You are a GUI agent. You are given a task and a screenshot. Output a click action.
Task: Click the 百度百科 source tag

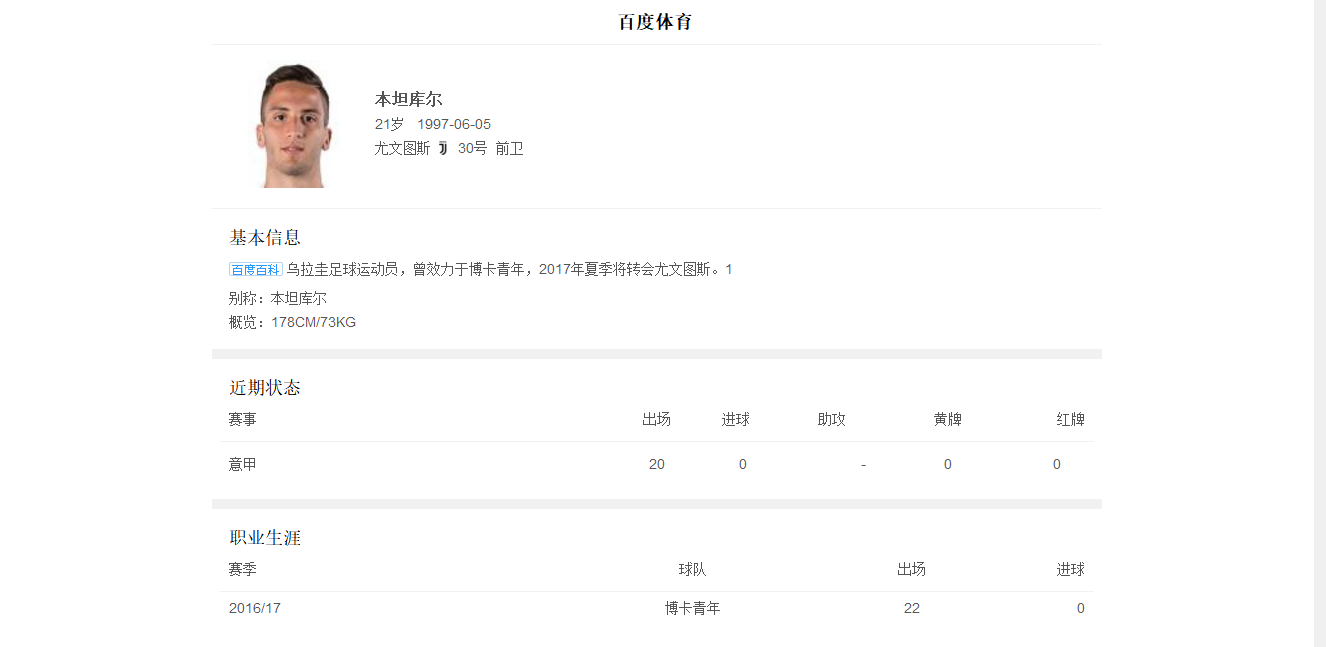[x=255, y=270]
